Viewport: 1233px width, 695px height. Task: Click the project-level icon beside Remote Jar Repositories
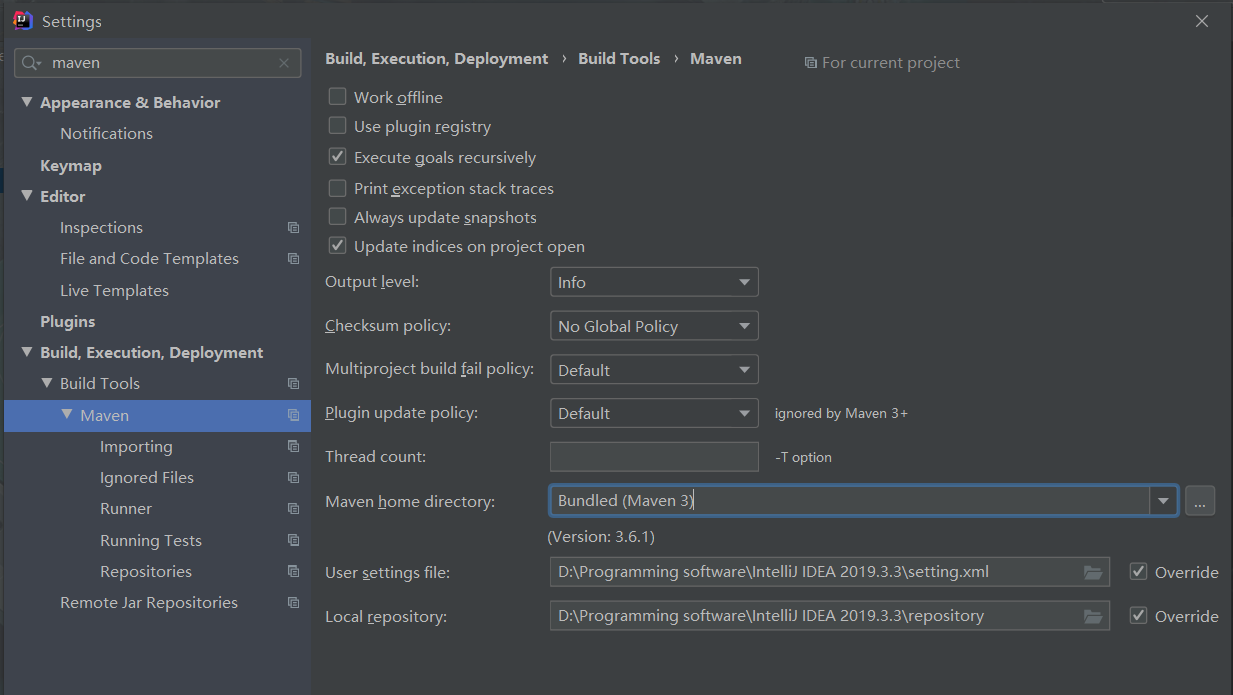[x=293, y=603]
